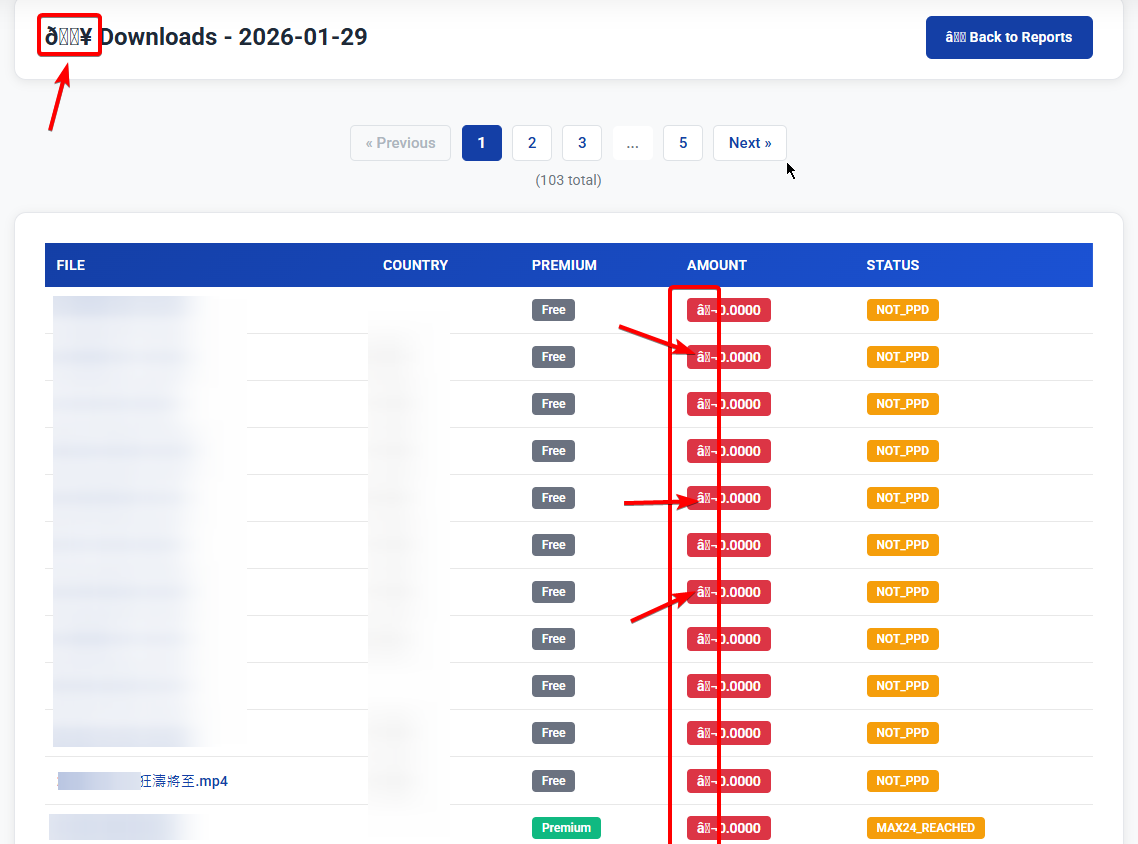The image size is (1138, 844).
Task: Click the AMOUNT column header
Action: pyautogui.click(x=716, y=265)
